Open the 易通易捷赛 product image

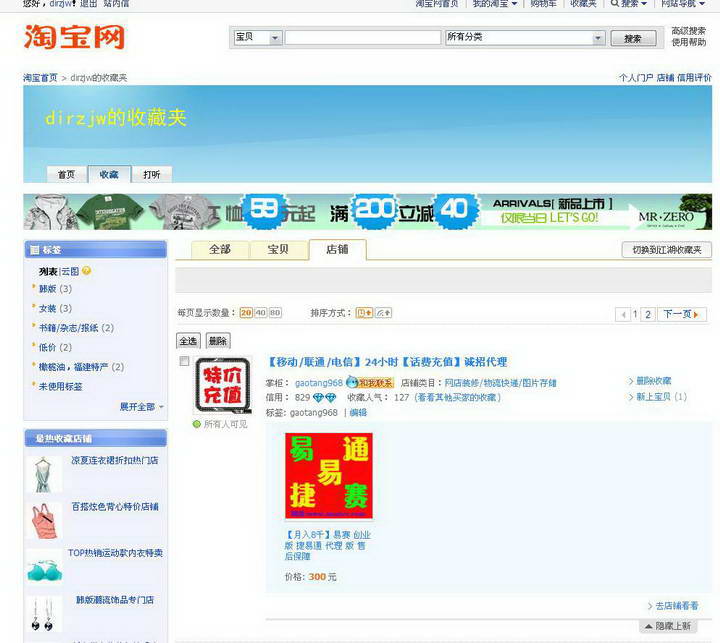pos(329,476)
